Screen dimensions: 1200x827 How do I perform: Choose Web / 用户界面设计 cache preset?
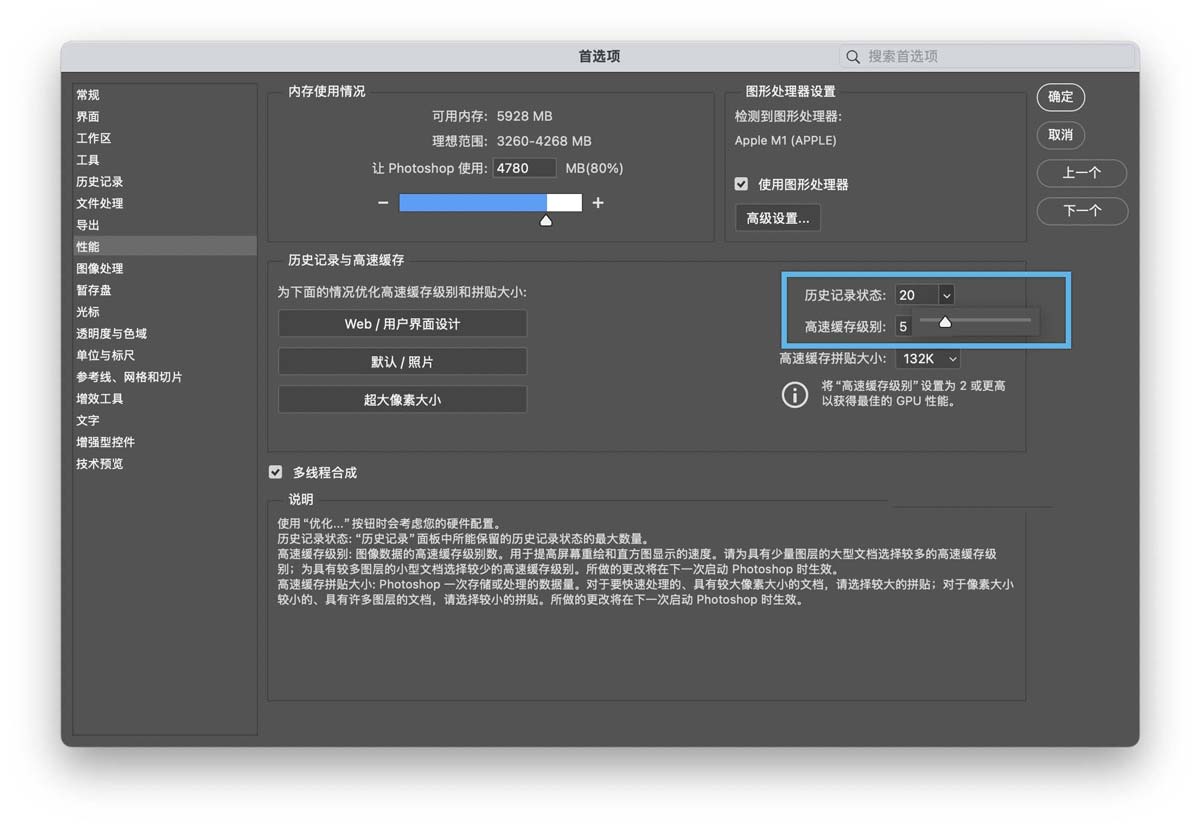point(402,324)
